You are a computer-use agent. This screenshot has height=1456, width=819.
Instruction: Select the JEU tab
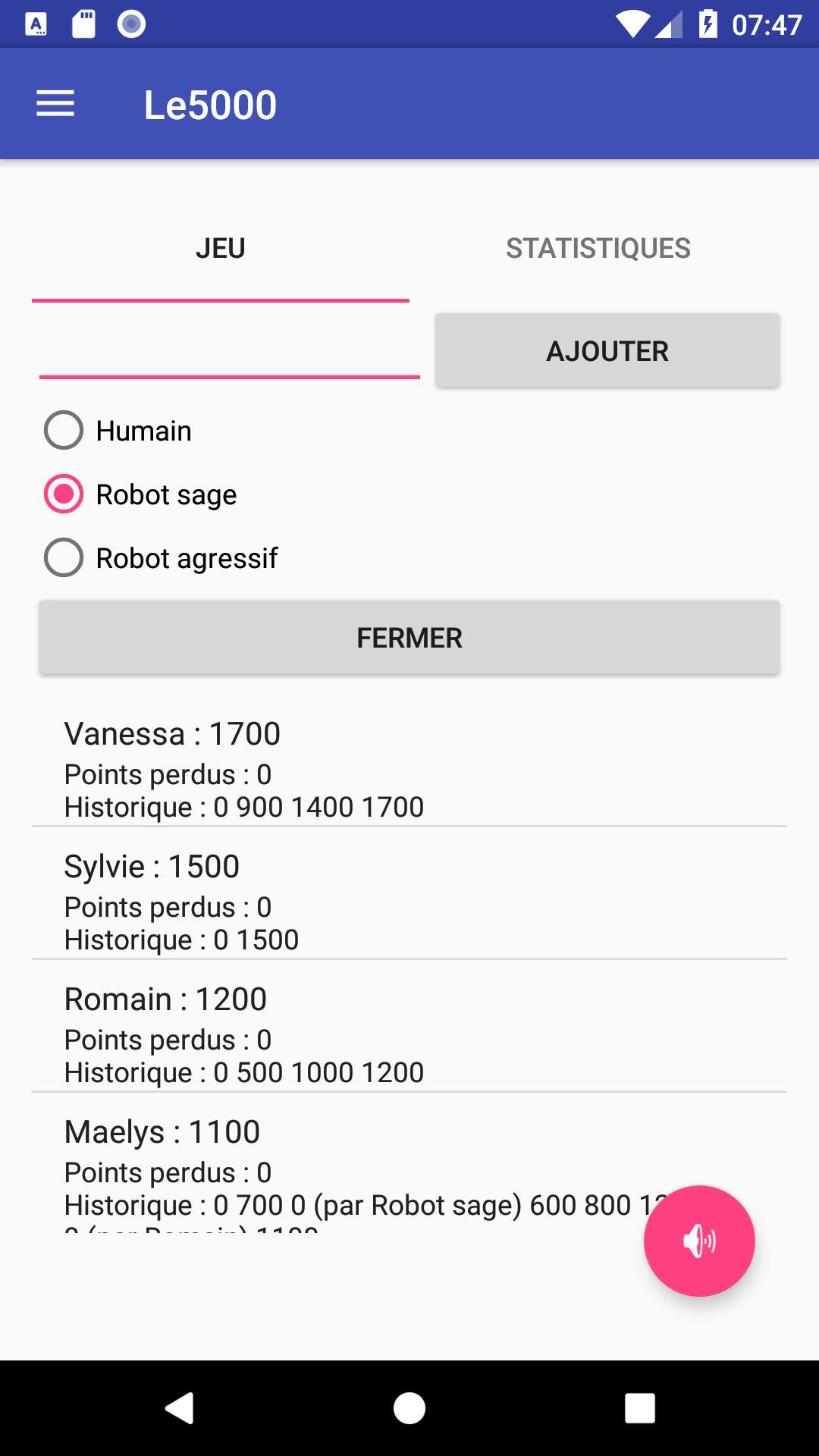click(221, 249)
